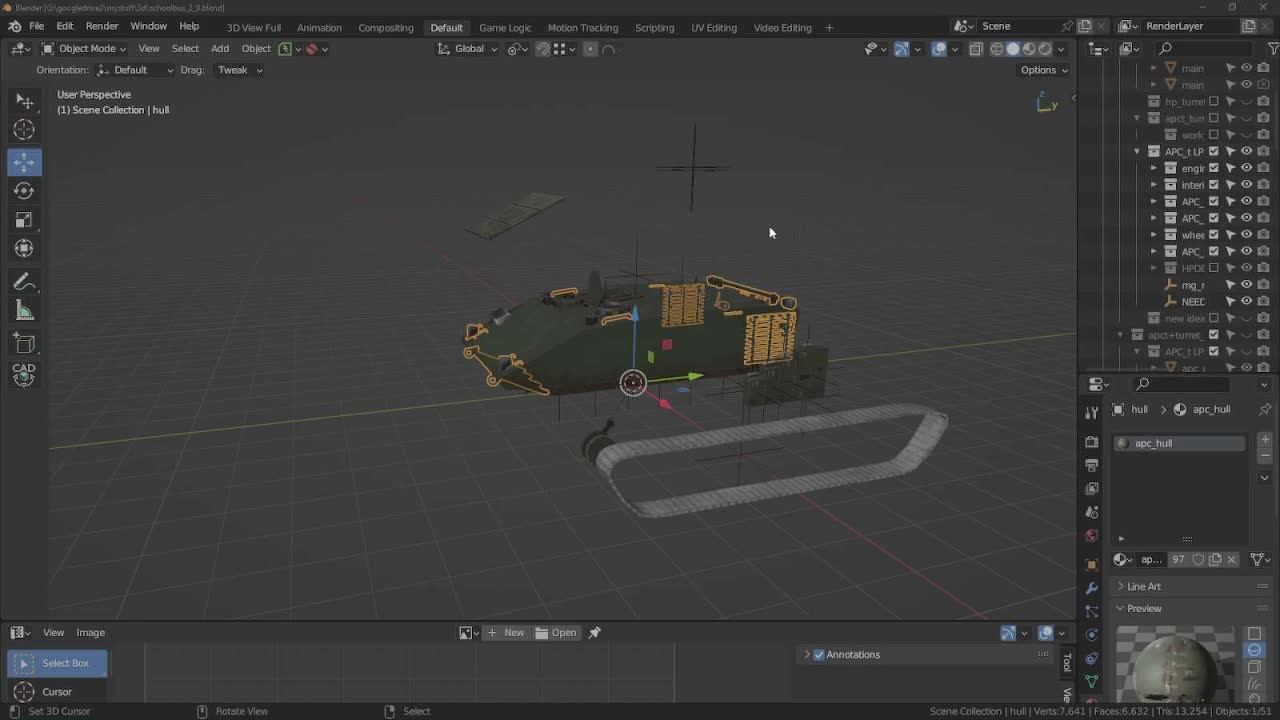1280x720 pixels.
Task: Expand the Line Art panel
Action: coord(1121,587)
